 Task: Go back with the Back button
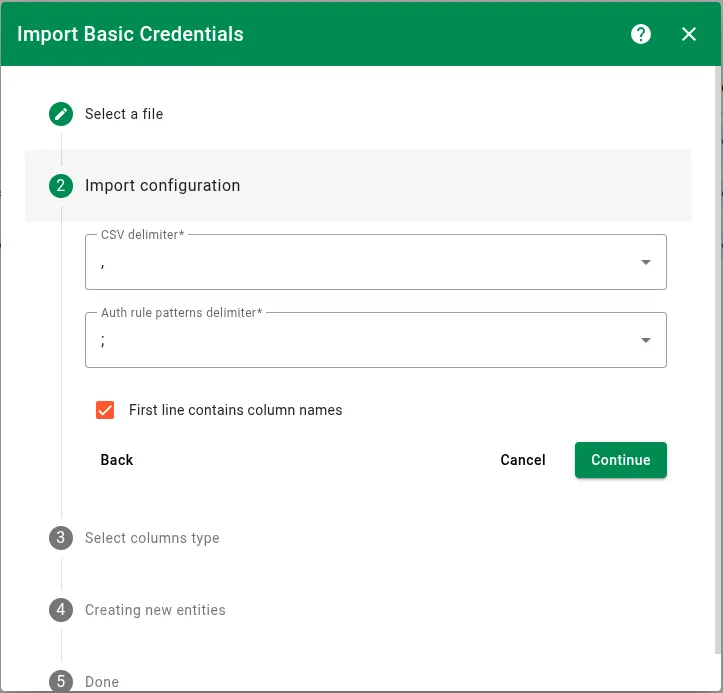pos(117,460)
